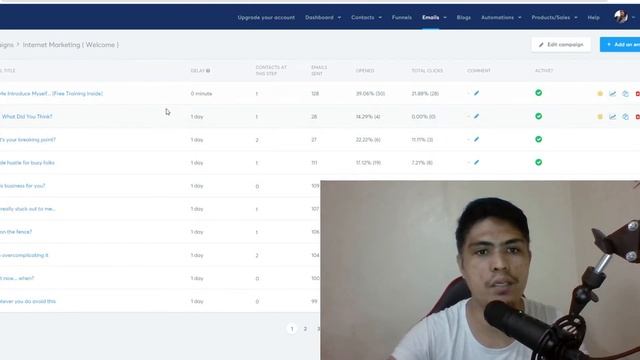
Task: Click opened rate '22.22% (6)'
Action: [368, 140]
